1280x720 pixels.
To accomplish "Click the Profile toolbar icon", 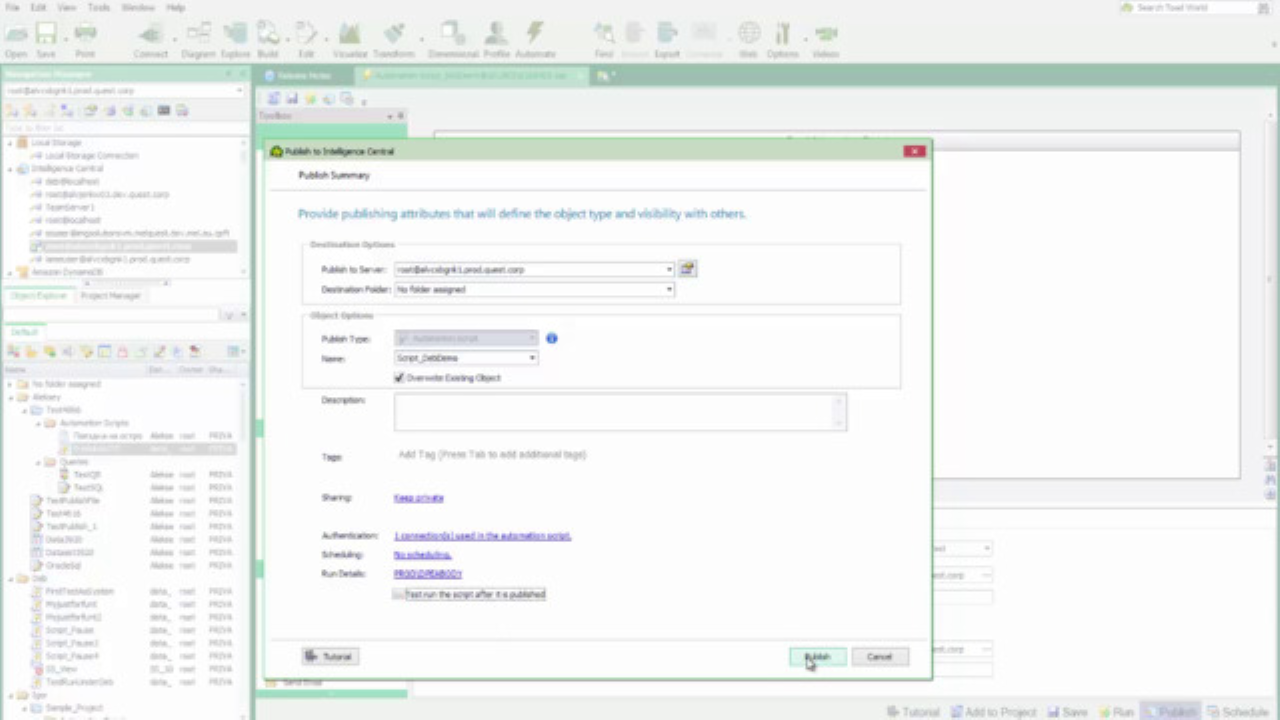I will (496, 35).
